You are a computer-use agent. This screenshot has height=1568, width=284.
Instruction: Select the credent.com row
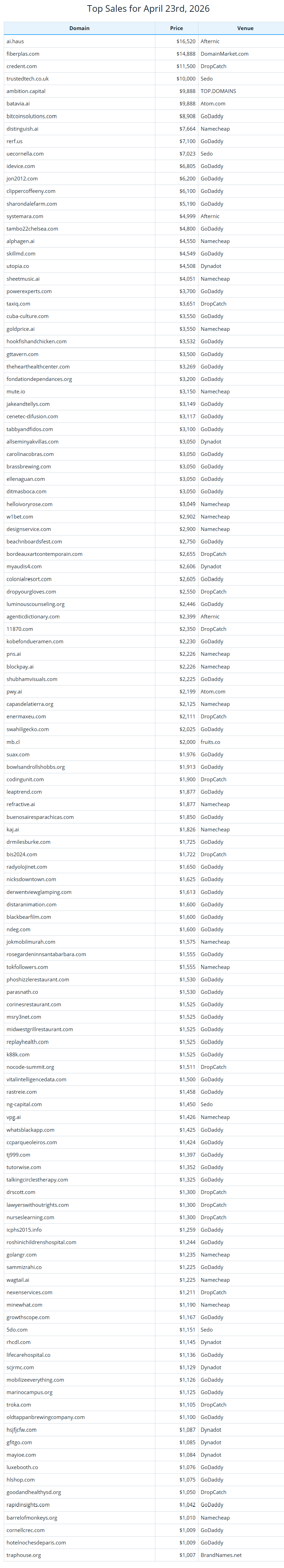point(144,66)
